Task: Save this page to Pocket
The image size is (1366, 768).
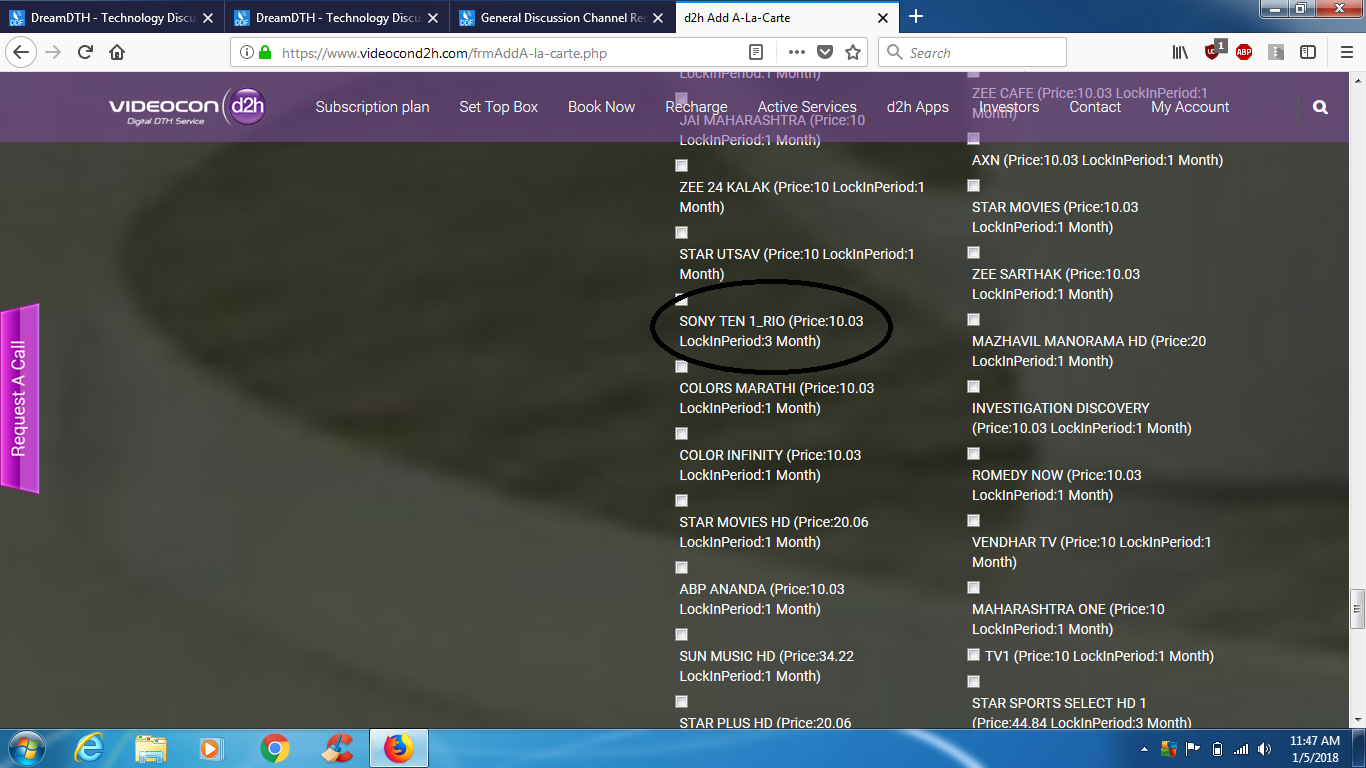Action: pos(825,52)
